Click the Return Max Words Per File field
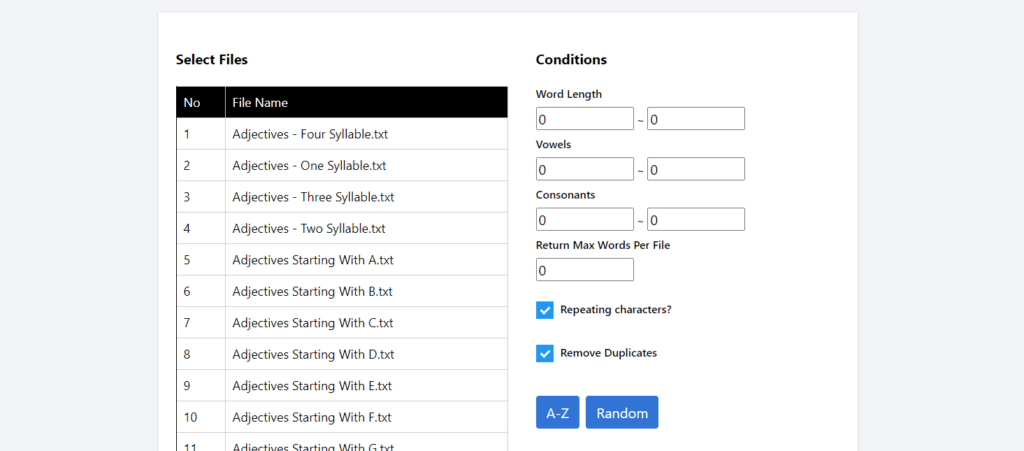Image resolution: width=1024 pixels, height=451 pixels. [x=585, y=270]
